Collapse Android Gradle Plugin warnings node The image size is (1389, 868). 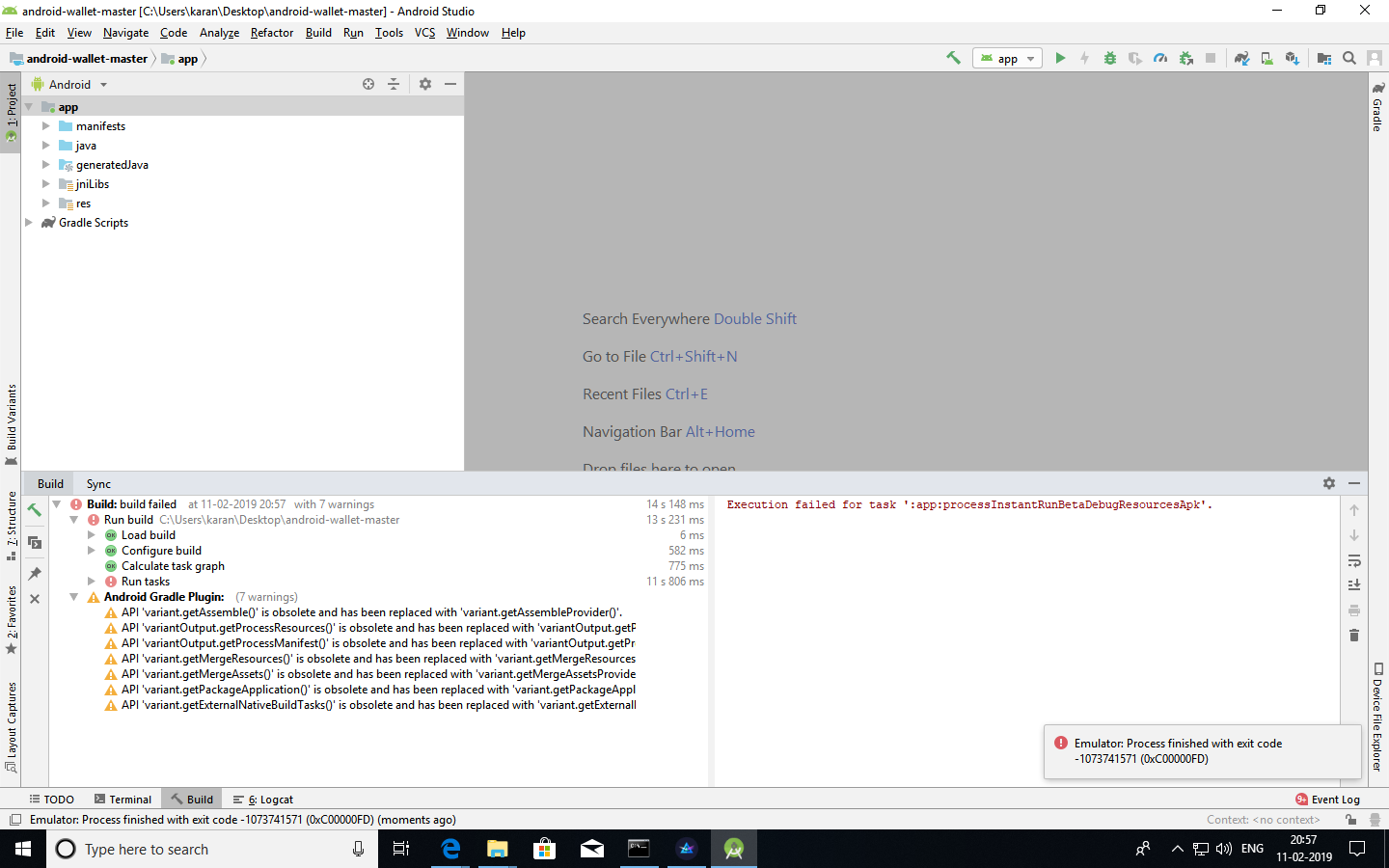(x=74, y=597)
